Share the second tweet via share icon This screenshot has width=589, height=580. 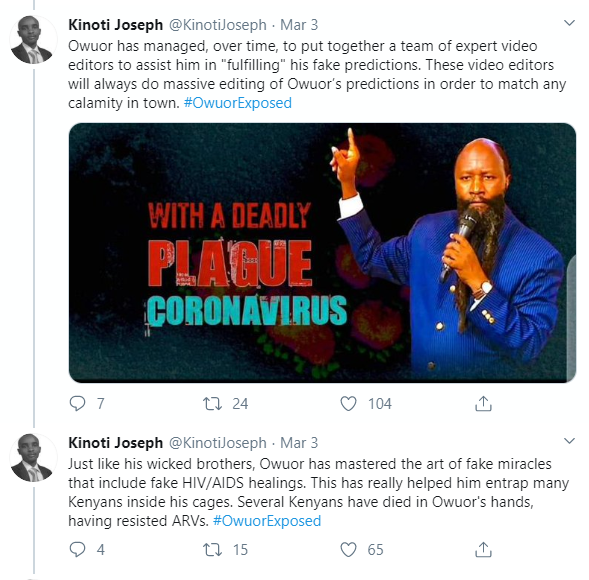(483, 550)
